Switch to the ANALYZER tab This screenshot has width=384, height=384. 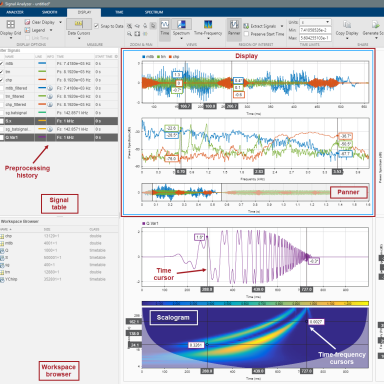(x=15, y=12)
